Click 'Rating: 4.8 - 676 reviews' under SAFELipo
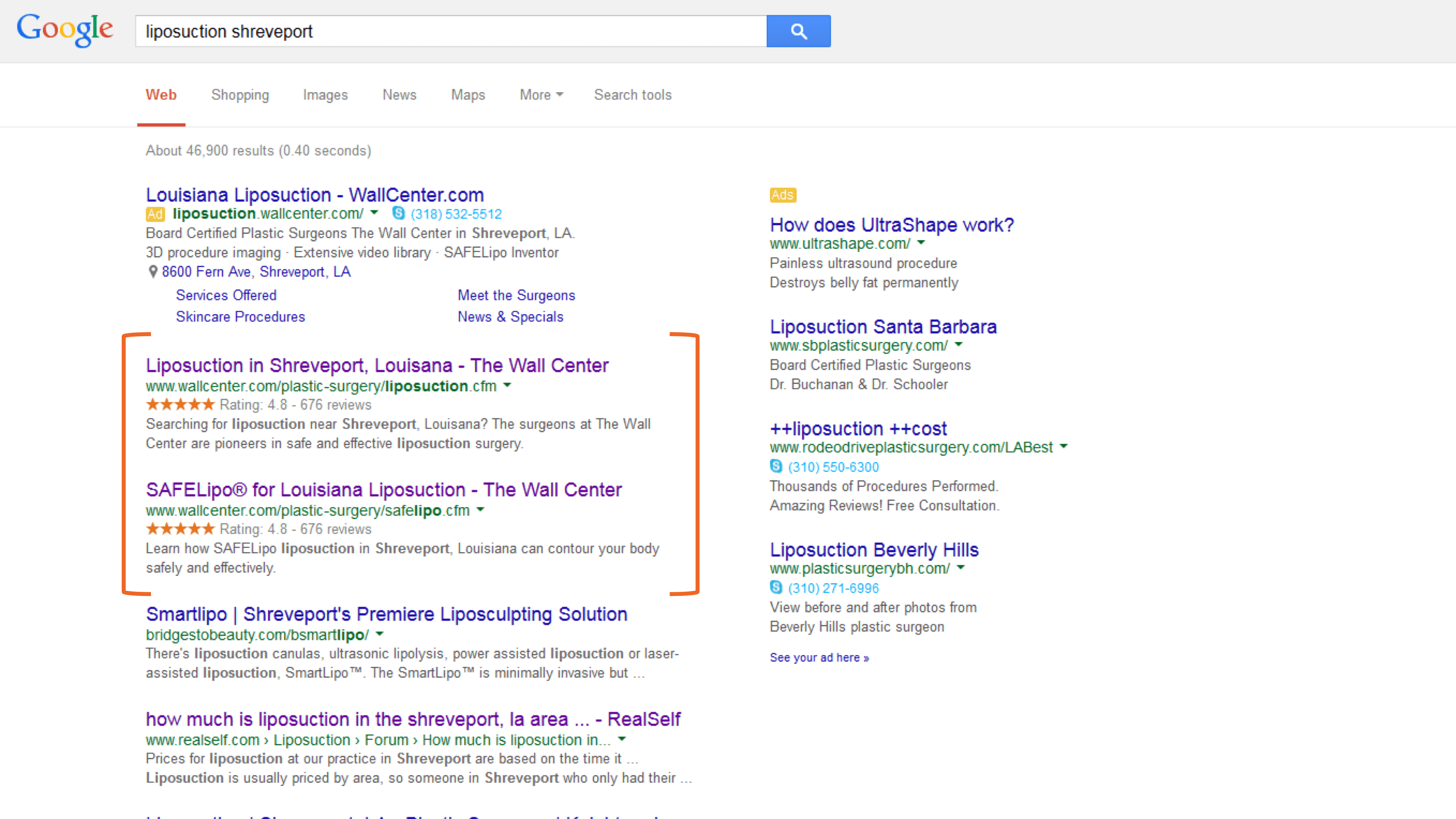1456x819 pixels. 295,529
